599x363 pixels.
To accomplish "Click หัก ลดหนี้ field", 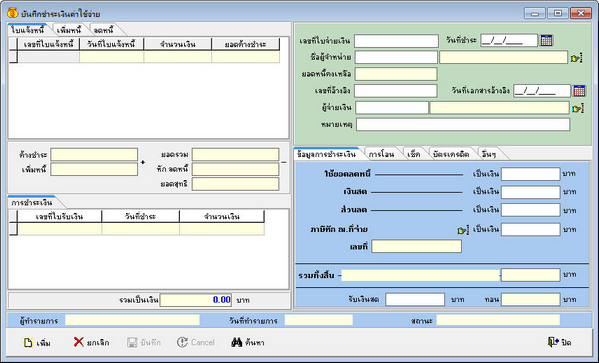I will coord(235,169).
